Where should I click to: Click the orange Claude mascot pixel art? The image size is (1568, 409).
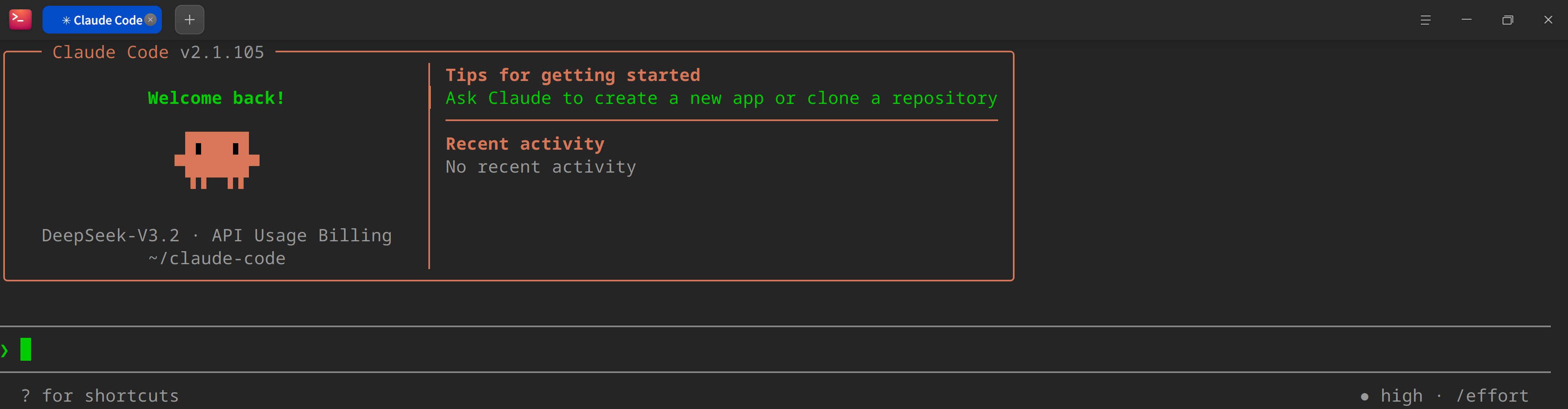pyautogui.click(x=217, y=160)
